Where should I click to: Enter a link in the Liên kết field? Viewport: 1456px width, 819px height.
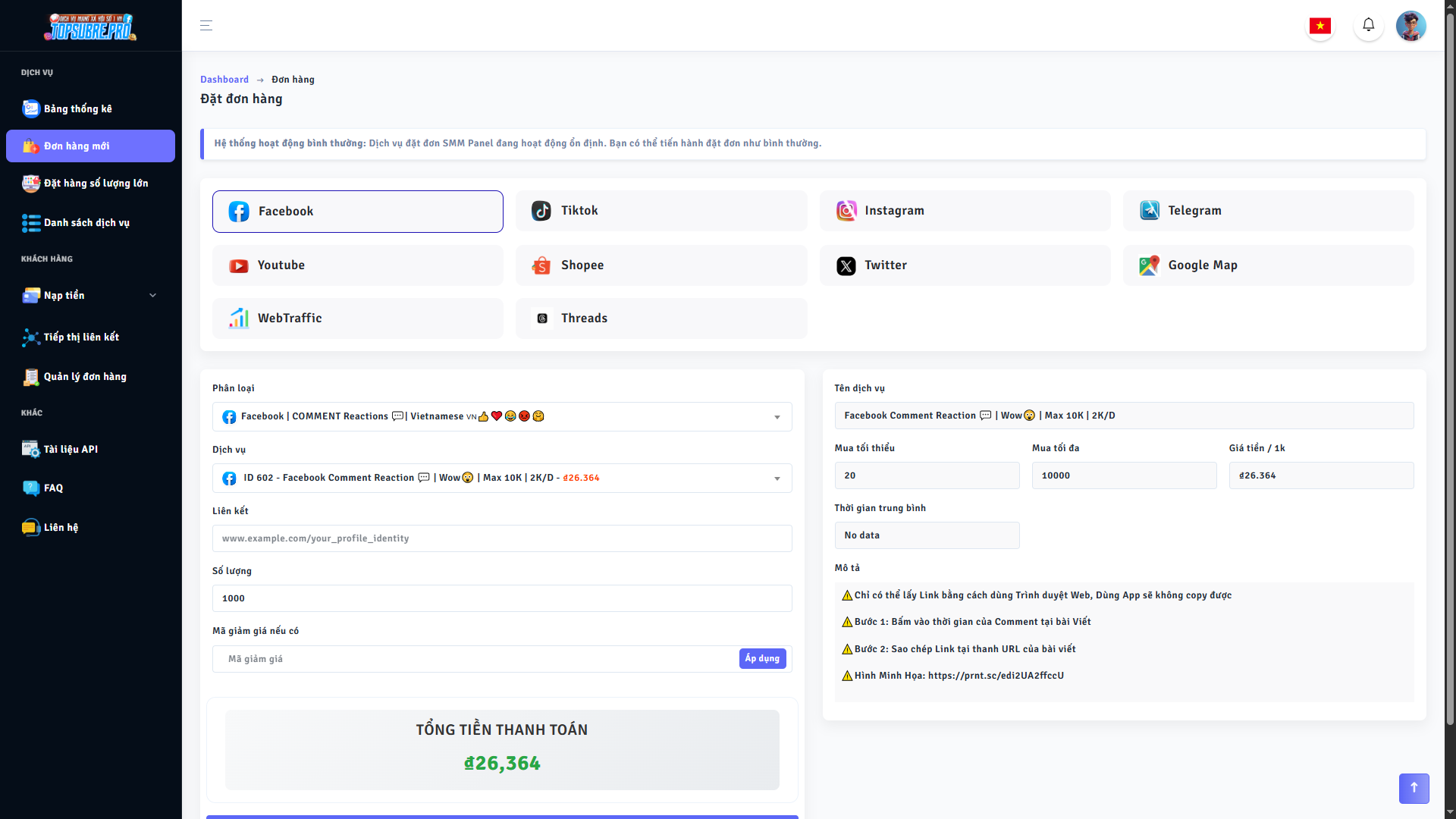click(502, 538)
